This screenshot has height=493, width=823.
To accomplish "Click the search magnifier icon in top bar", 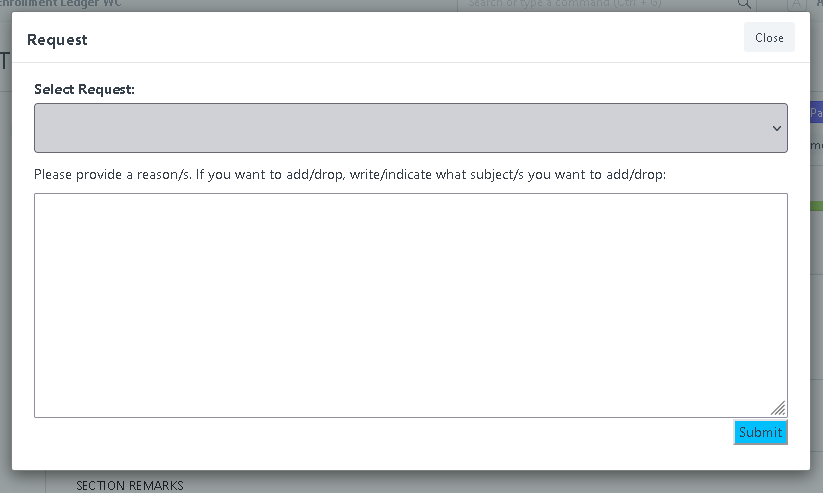I will [x=744, y=4].
